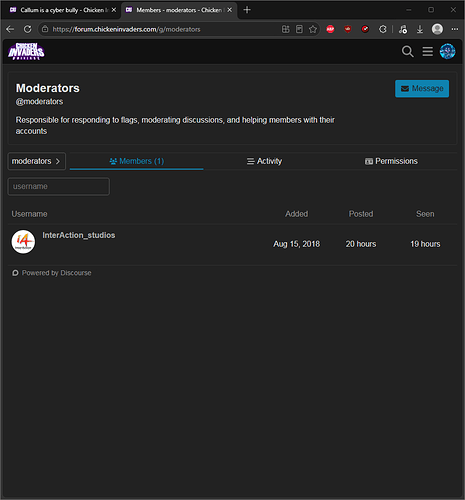Open a new browser tab
This screenshot has height=500, width=465.
[x=247, y=10]
